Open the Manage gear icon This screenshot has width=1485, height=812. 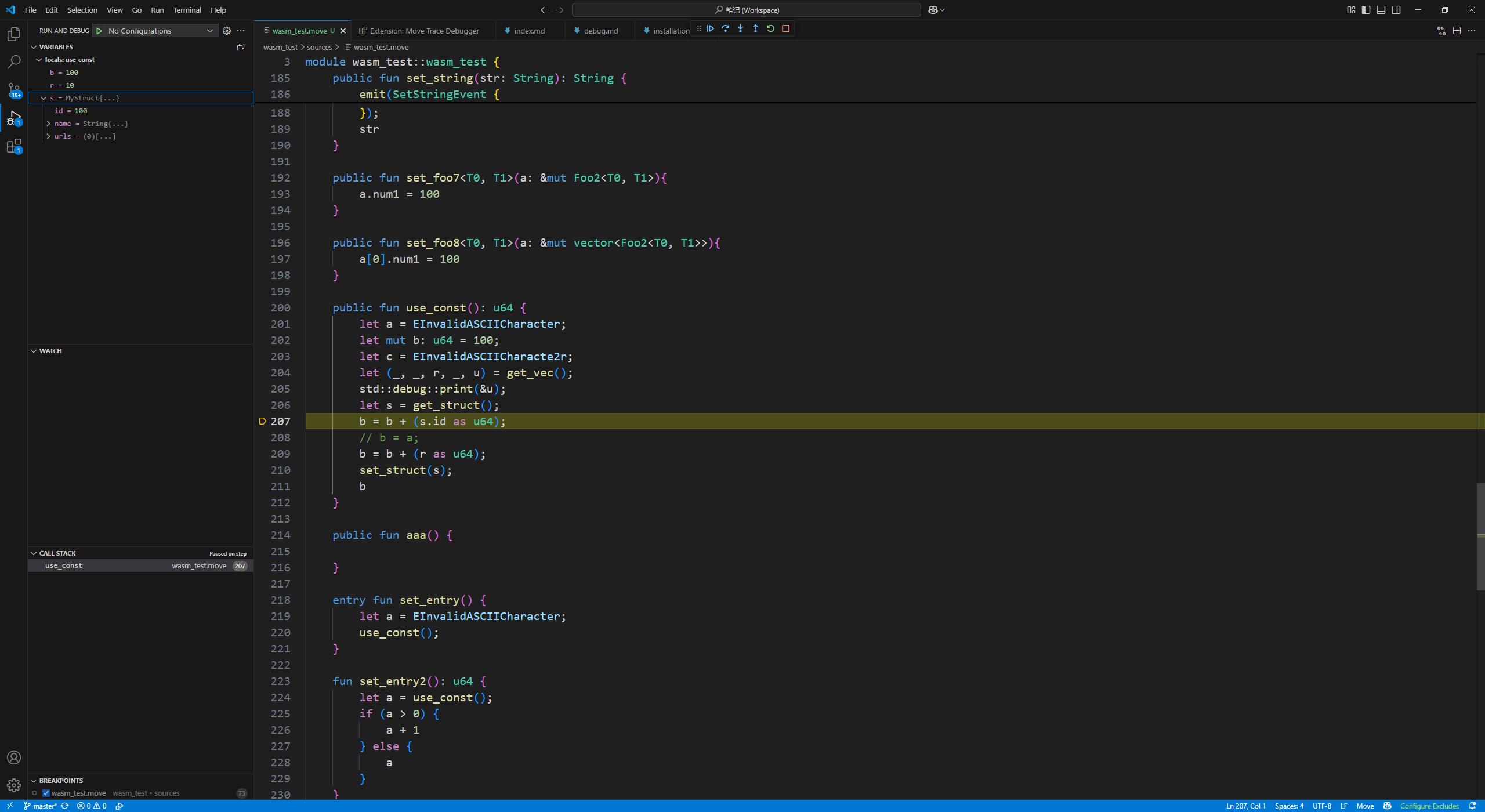14,785
